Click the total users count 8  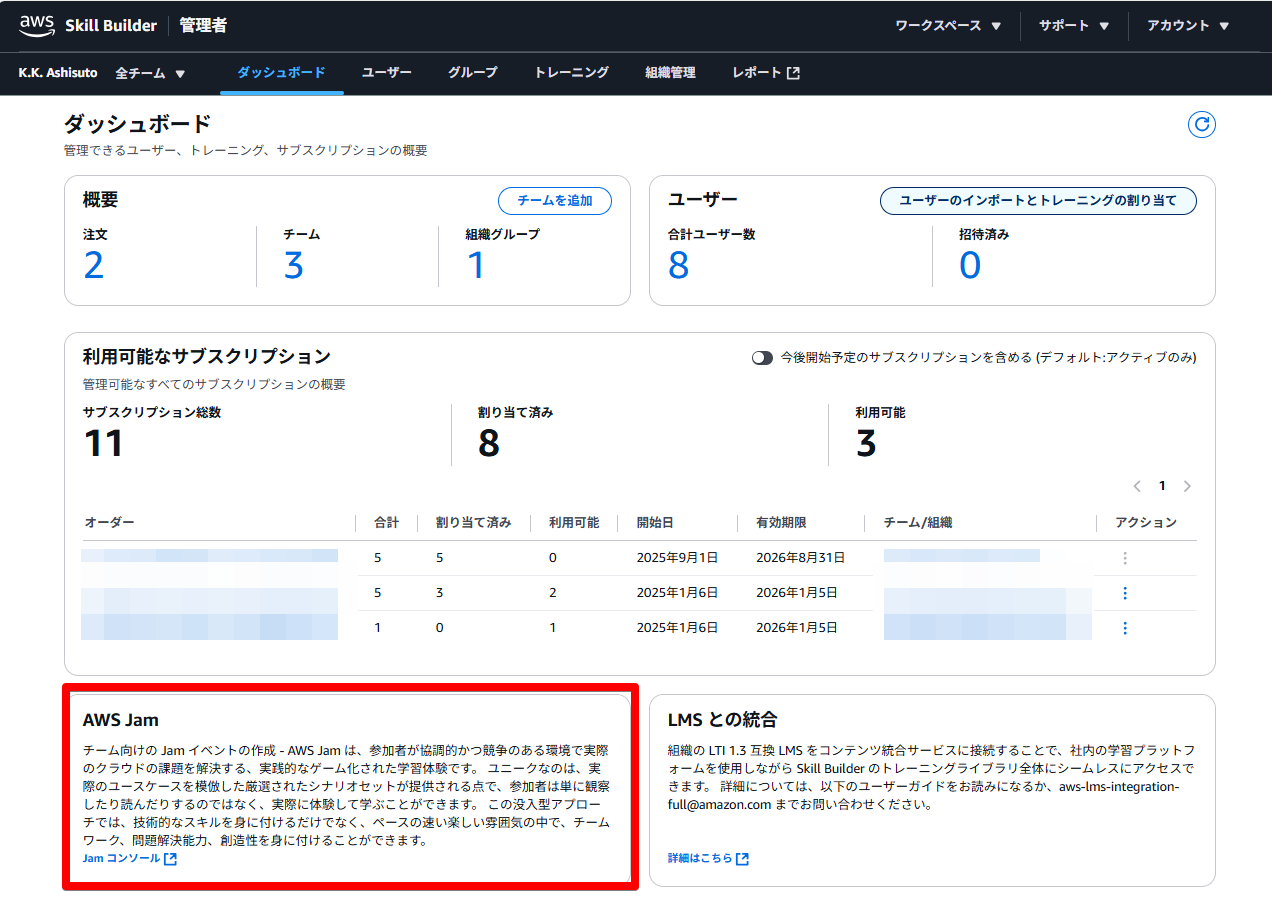678,266
